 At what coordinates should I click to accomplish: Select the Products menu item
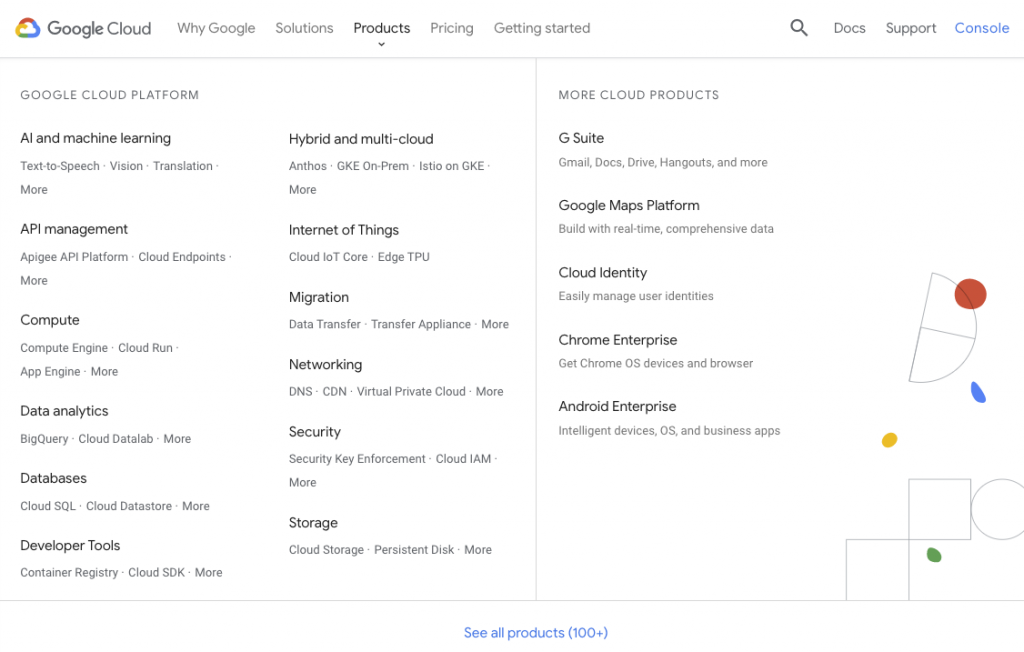point(381,28)
